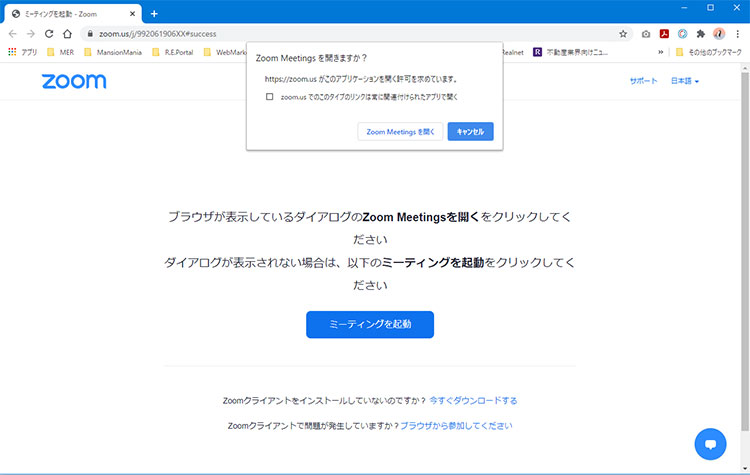750x475 pixels.
Task: Click the browser forward arrow
Action: [31, 34]
